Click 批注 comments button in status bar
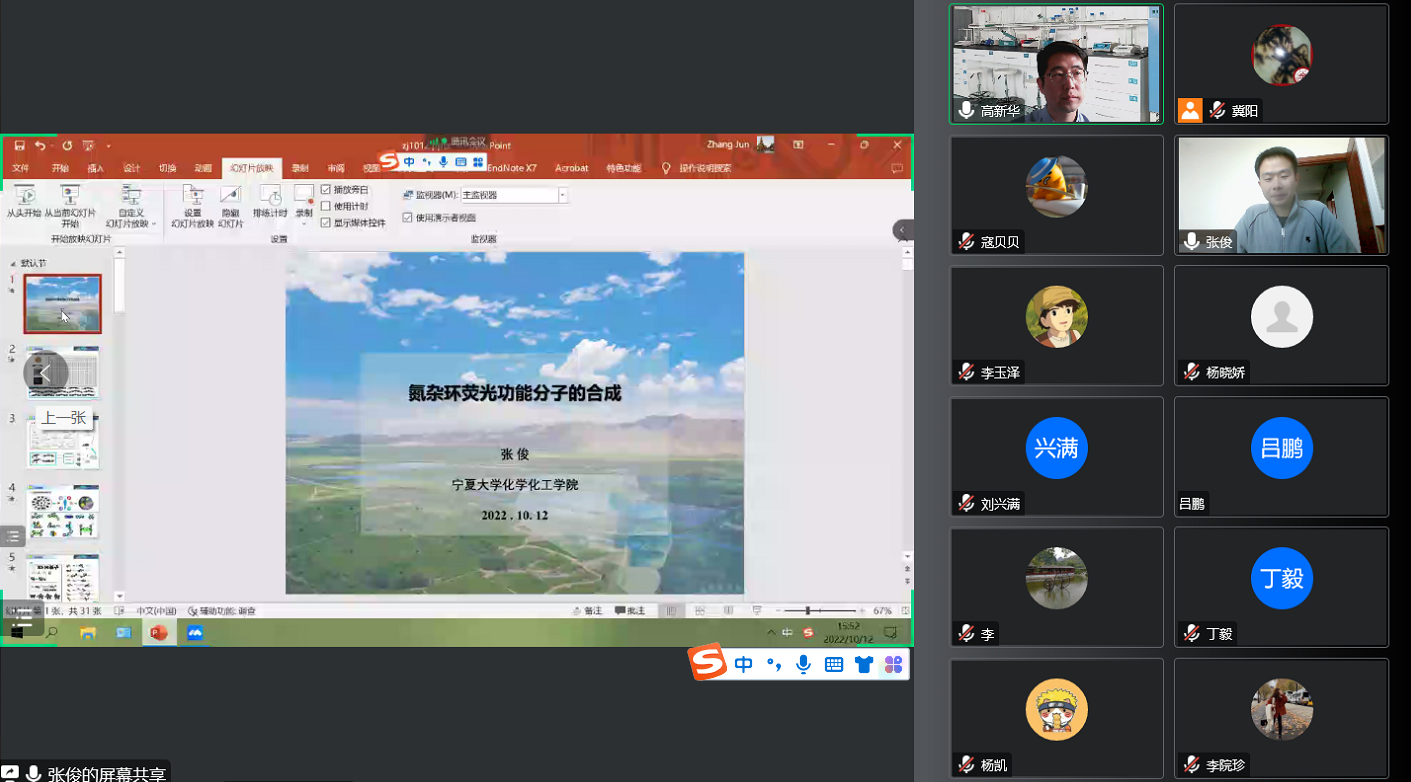1411x782 pixels. tap(629, 611)
